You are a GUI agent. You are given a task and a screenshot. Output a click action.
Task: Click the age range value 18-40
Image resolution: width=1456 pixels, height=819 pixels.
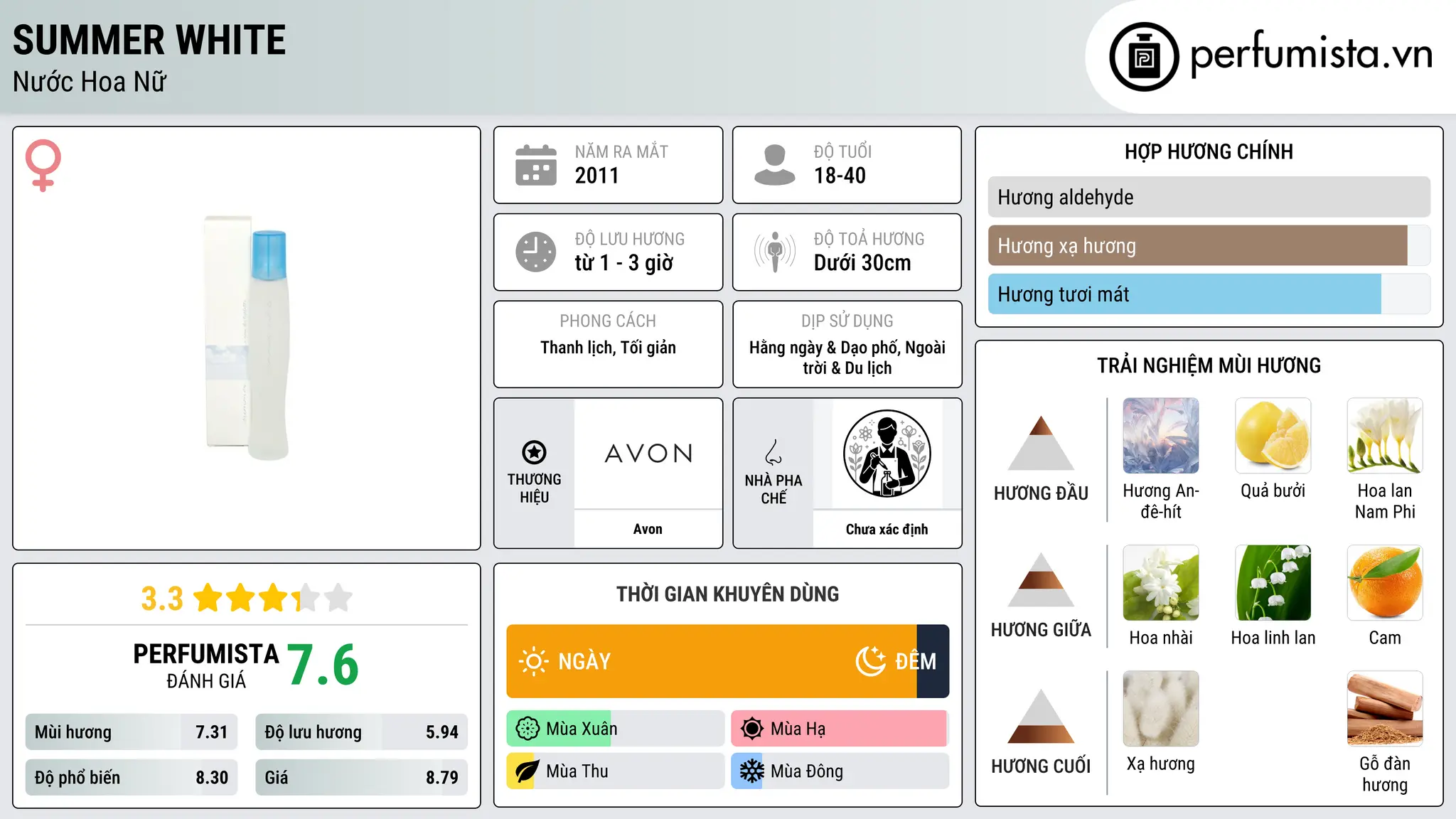[x=840, y=176]
